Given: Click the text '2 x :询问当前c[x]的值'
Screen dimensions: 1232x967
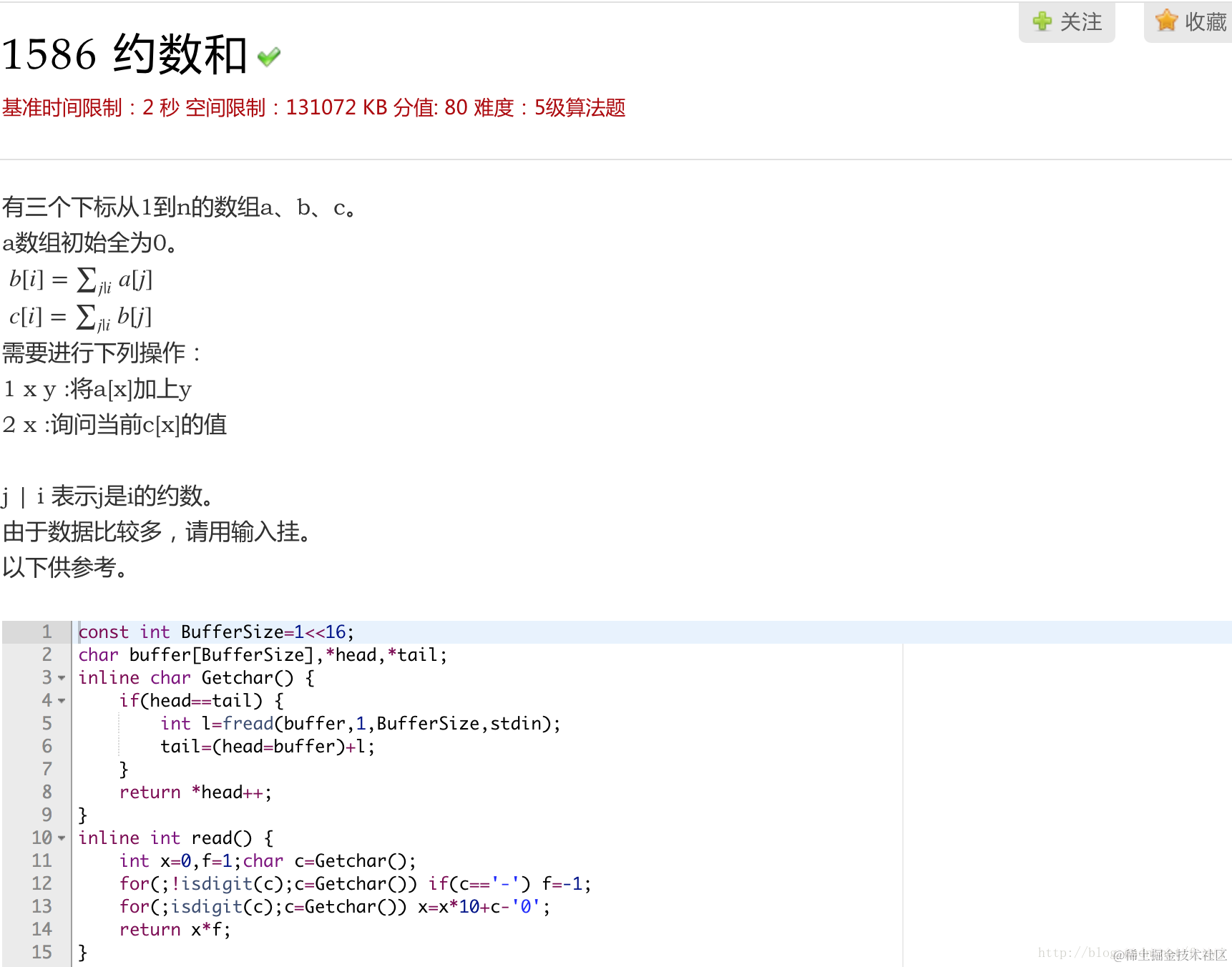Looking at the screenshot, I should pyautogui.click(x=114, y=425).
